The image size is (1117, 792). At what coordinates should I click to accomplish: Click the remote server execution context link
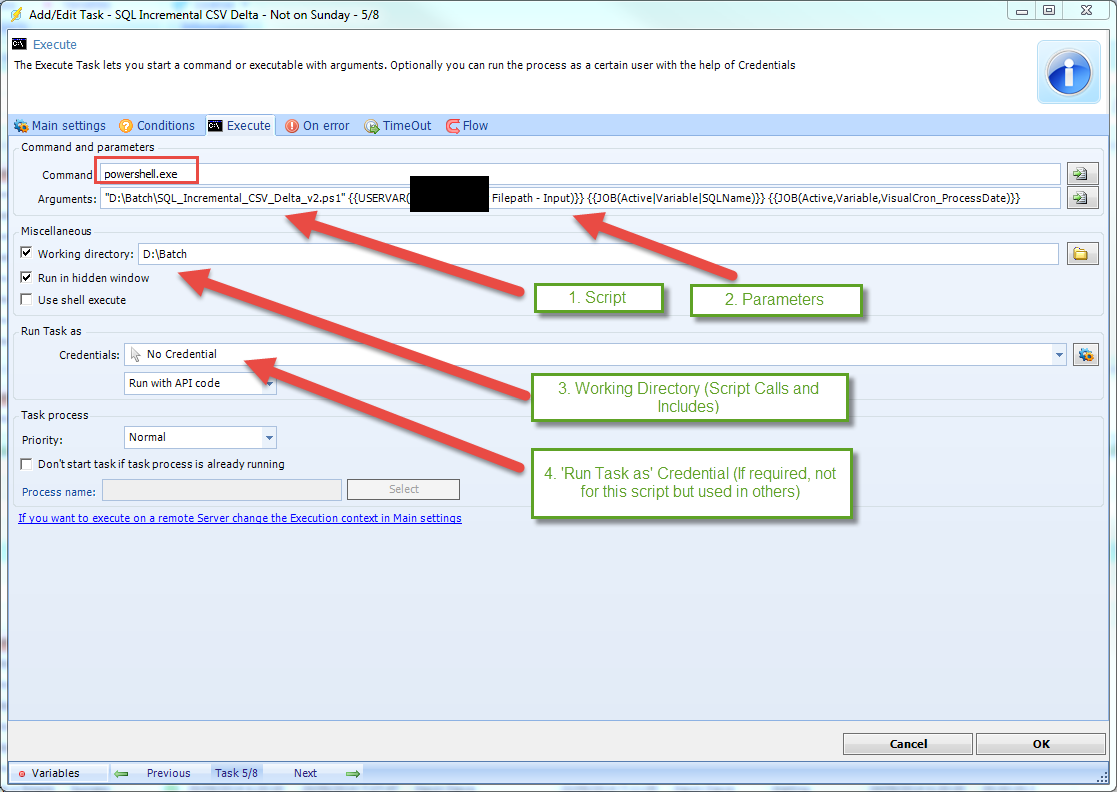coord(240,518)
